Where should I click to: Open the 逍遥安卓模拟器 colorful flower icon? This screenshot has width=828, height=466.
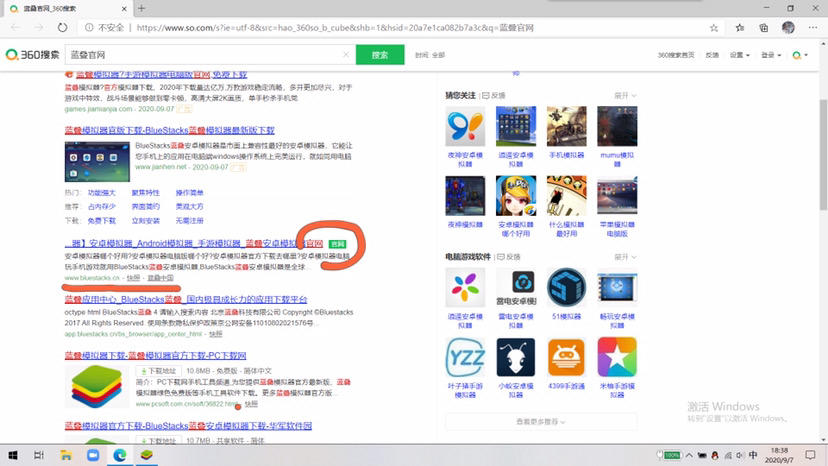[x=465, y=288]
